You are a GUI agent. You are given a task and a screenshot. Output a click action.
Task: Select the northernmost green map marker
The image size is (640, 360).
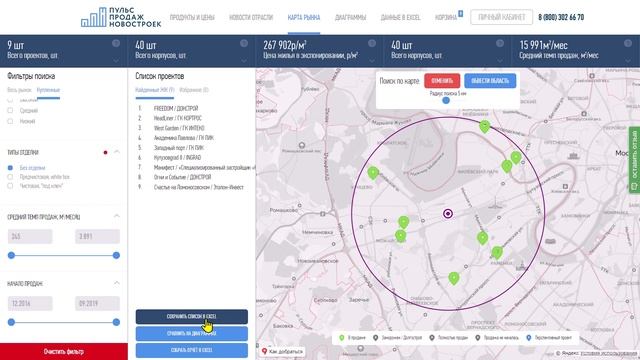point(484,127)
